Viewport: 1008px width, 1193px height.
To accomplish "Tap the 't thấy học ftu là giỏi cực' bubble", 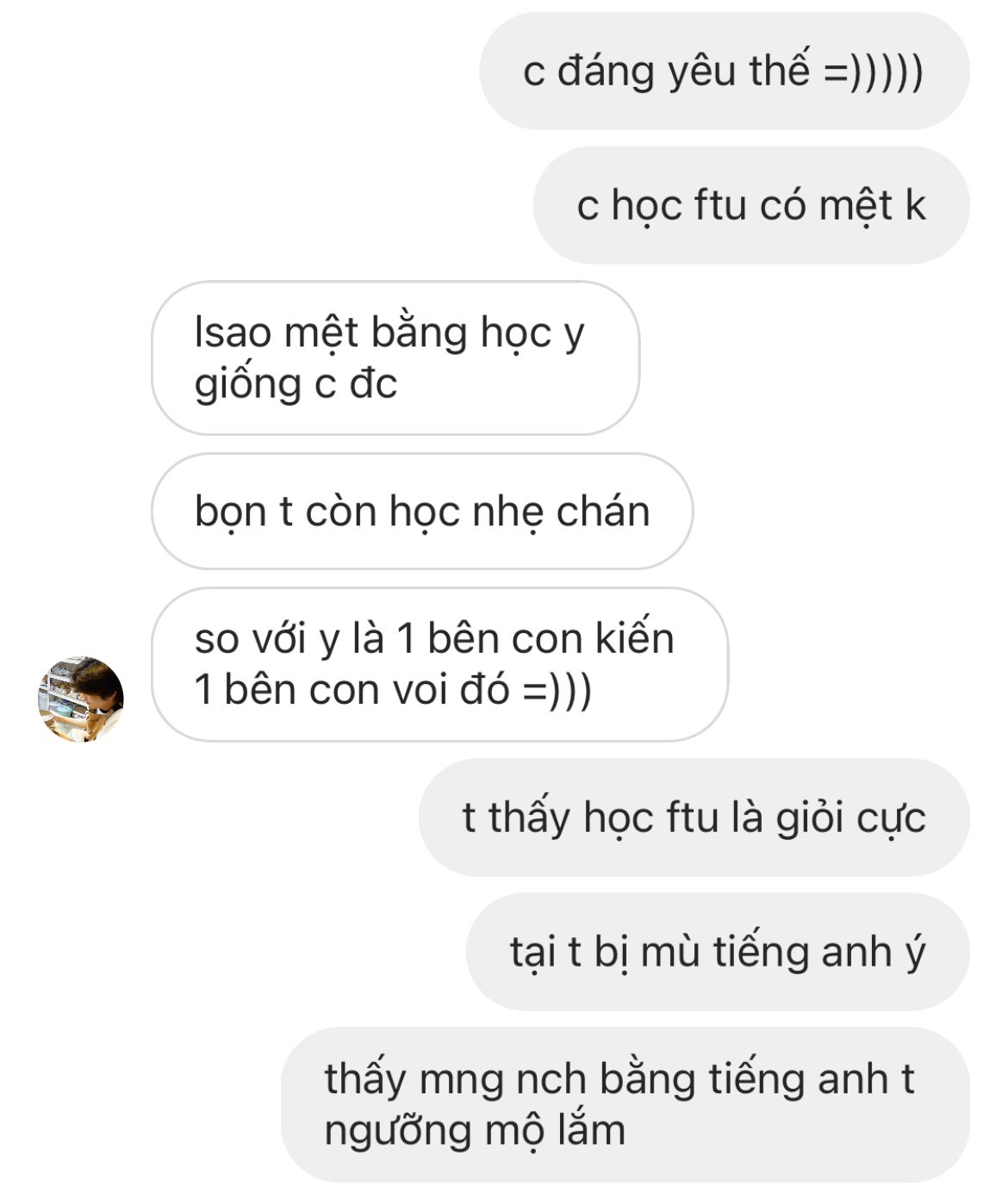I will coord(694,817).
